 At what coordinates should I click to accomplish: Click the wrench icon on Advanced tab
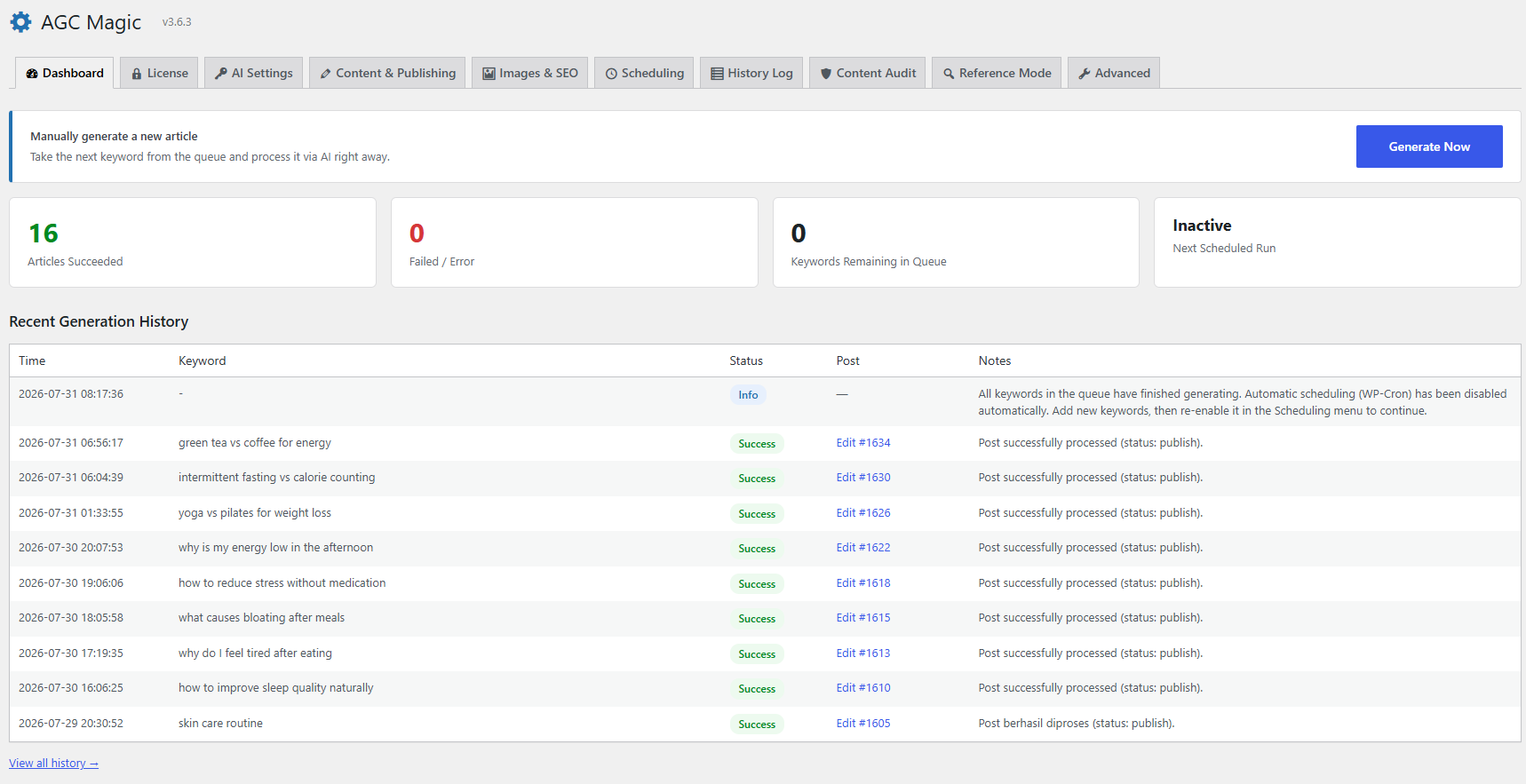[x=1085, y=74]
